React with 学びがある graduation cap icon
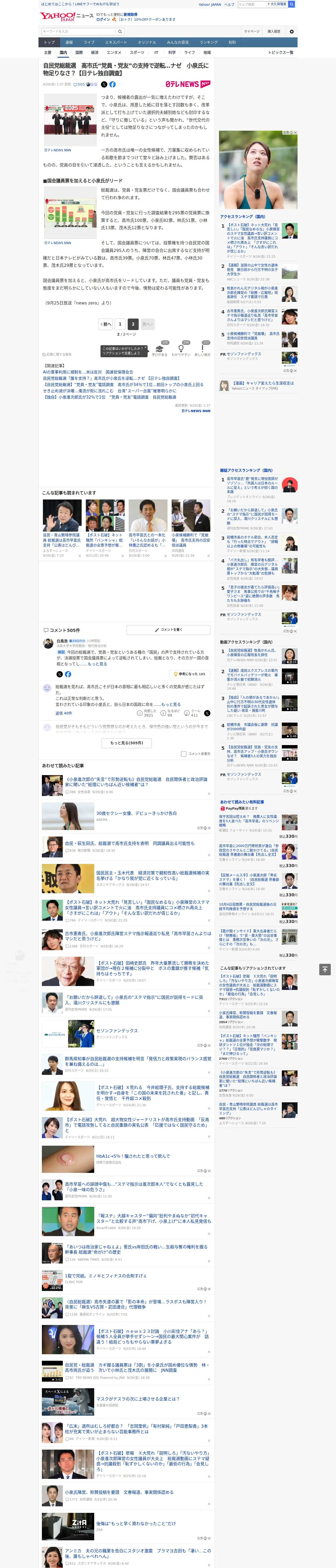The height and width of the screenshot is (1568, 336). point(160,349)
